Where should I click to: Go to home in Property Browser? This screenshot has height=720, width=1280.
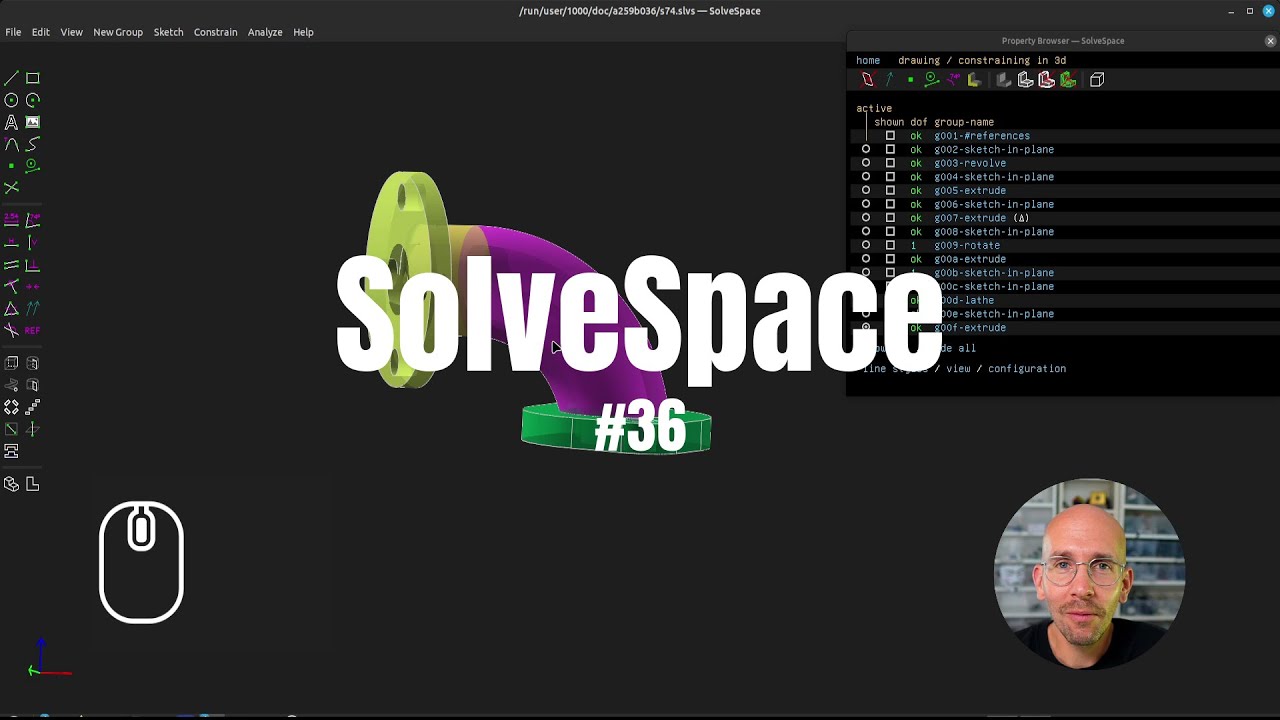click(868, 60)
